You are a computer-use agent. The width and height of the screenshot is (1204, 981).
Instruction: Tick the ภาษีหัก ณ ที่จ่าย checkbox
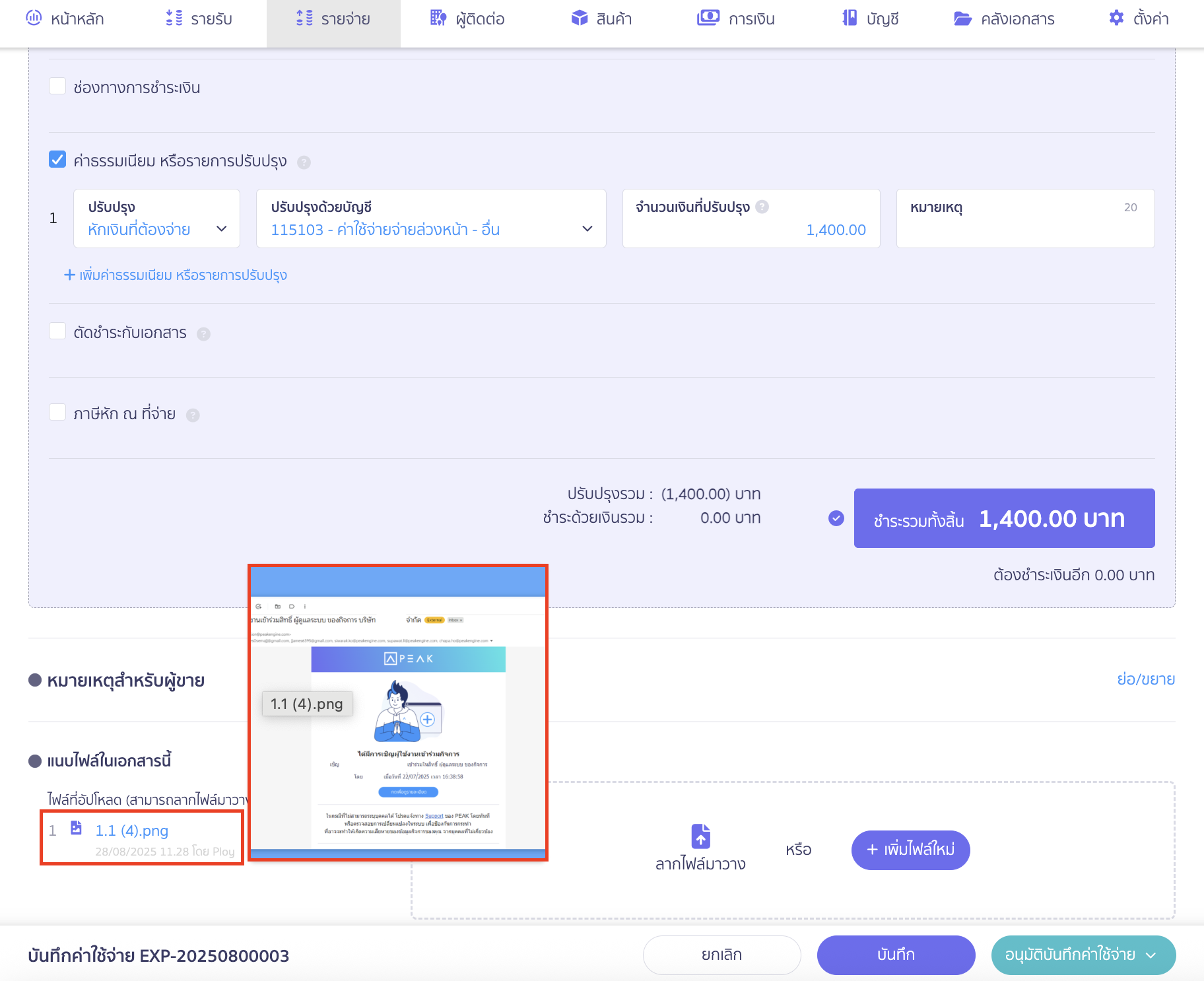57,413
